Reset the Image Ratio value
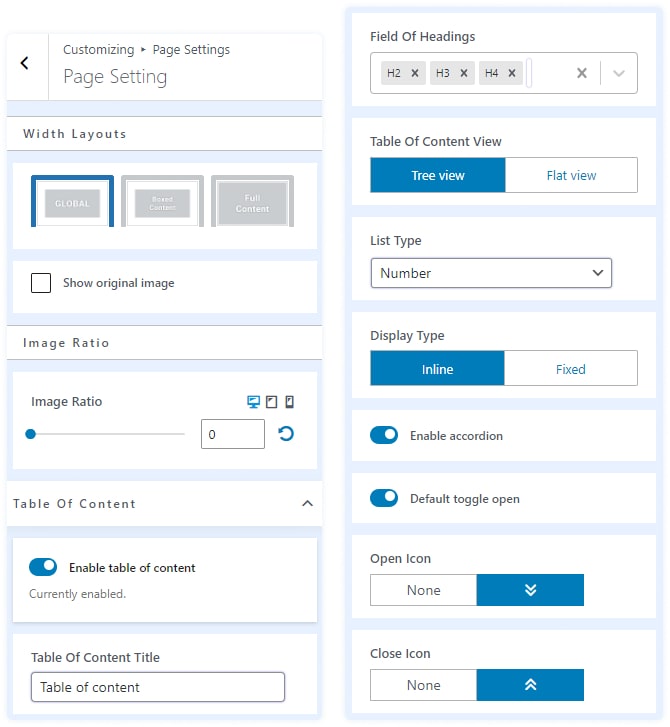670x727 pixels. (286, 434)
